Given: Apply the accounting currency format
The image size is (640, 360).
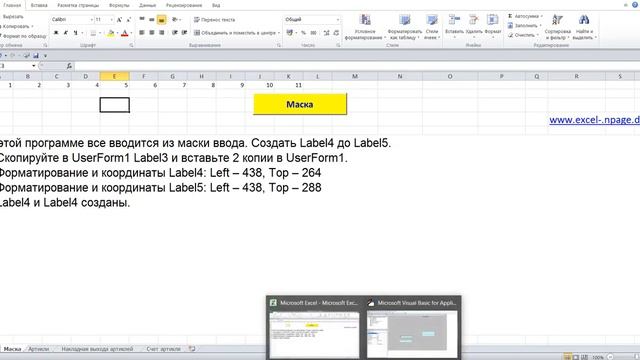Looking at the screenshot, I should (290, 33).
